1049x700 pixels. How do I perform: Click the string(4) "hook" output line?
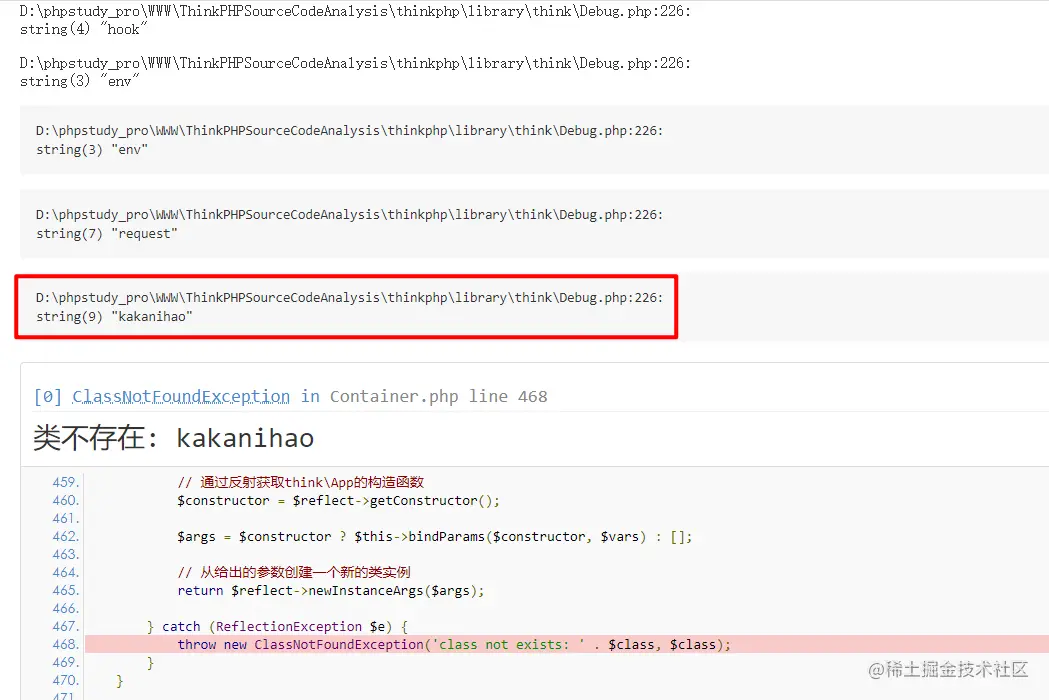point(83,29)
